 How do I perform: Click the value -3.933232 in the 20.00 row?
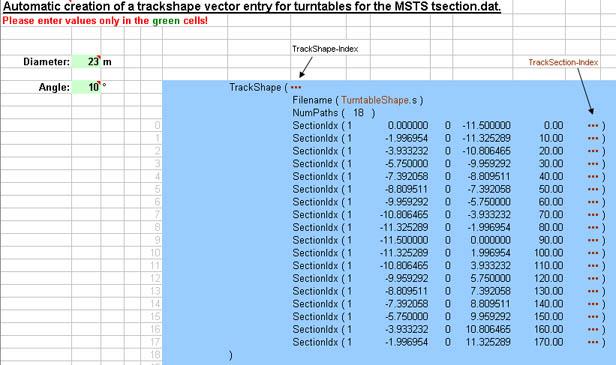click(406, 151)
